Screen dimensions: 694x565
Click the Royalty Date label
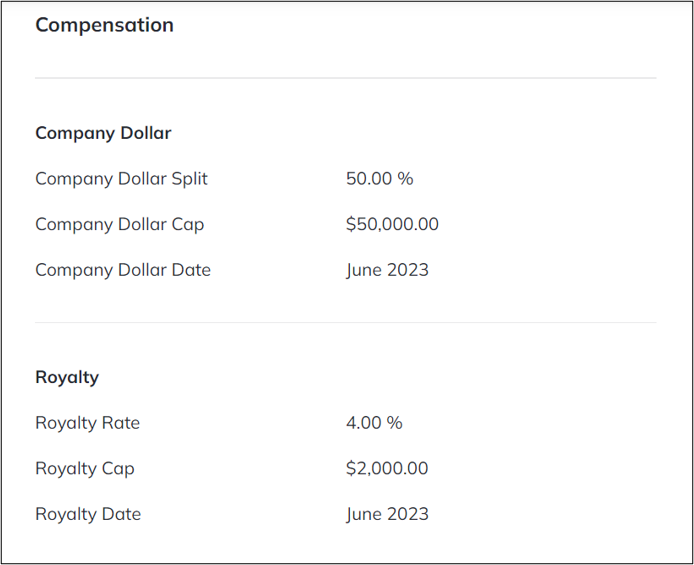click(88, 515)
